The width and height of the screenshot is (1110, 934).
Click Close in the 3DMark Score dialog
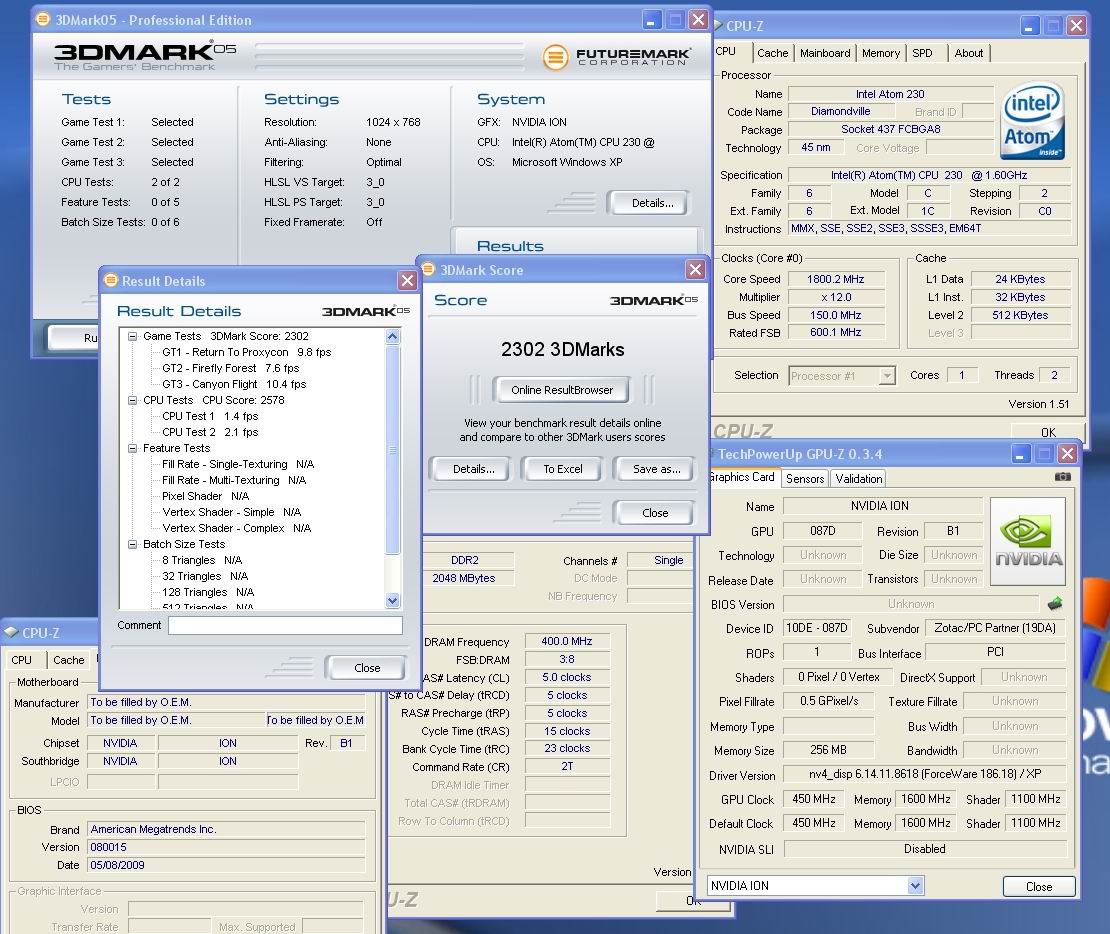click(655, 513)
